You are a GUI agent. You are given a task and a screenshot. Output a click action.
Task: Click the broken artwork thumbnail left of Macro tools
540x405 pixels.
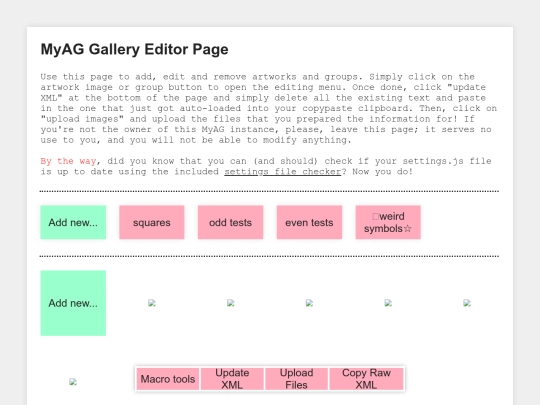tap(73, 382)
